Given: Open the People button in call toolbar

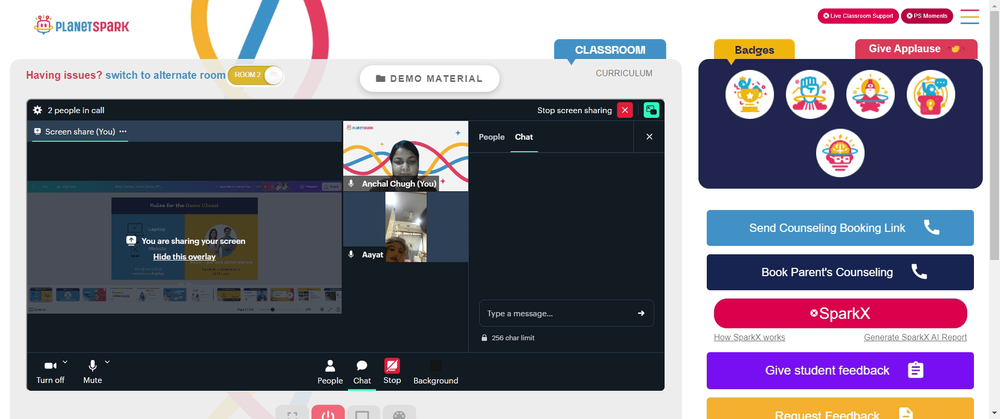Looking at the screenshot, I should (x=330, y=372).
